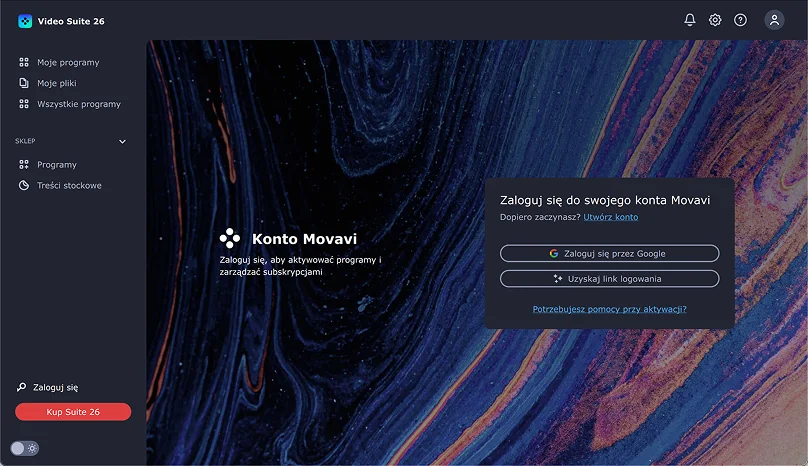This screenshot has width=808, height=466.
Task: Open the notifications bell icon
Action: [689, 20]
